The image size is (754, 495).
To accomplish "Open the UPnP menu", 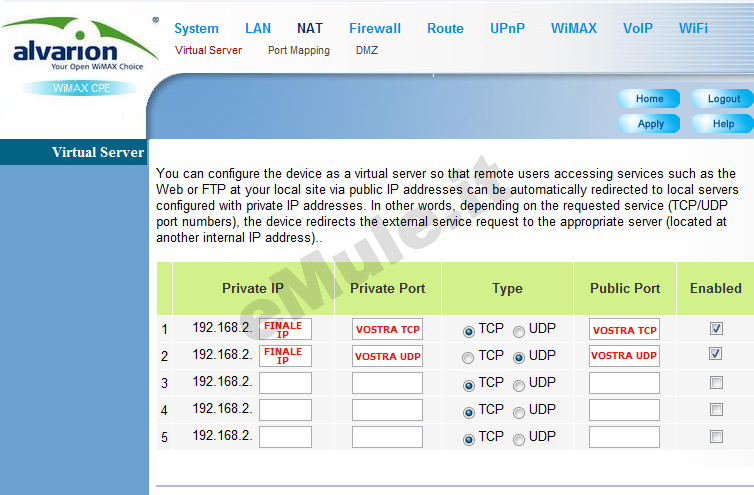I will pos(507,28).
